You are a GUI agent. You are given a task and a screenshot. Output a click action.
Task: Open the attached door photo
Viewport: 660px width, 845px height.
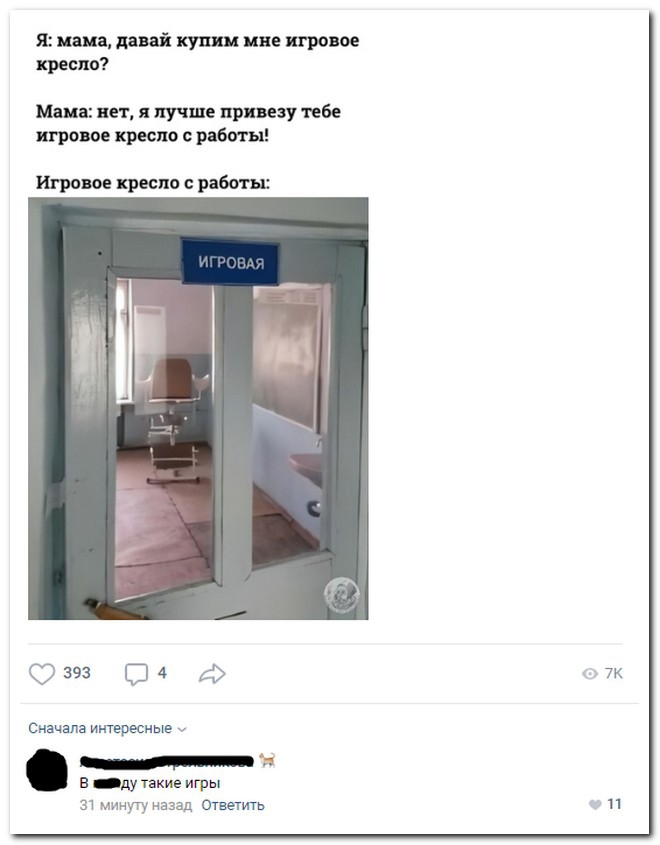point(198,408)
